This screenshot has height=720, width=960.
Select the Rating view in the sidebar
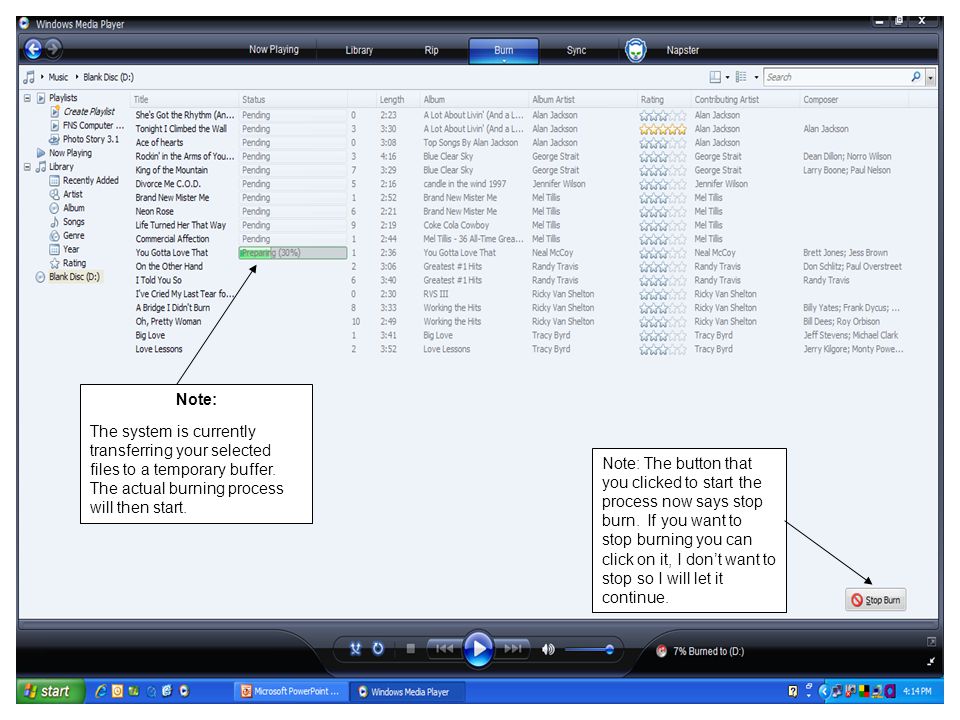(75, 263)
